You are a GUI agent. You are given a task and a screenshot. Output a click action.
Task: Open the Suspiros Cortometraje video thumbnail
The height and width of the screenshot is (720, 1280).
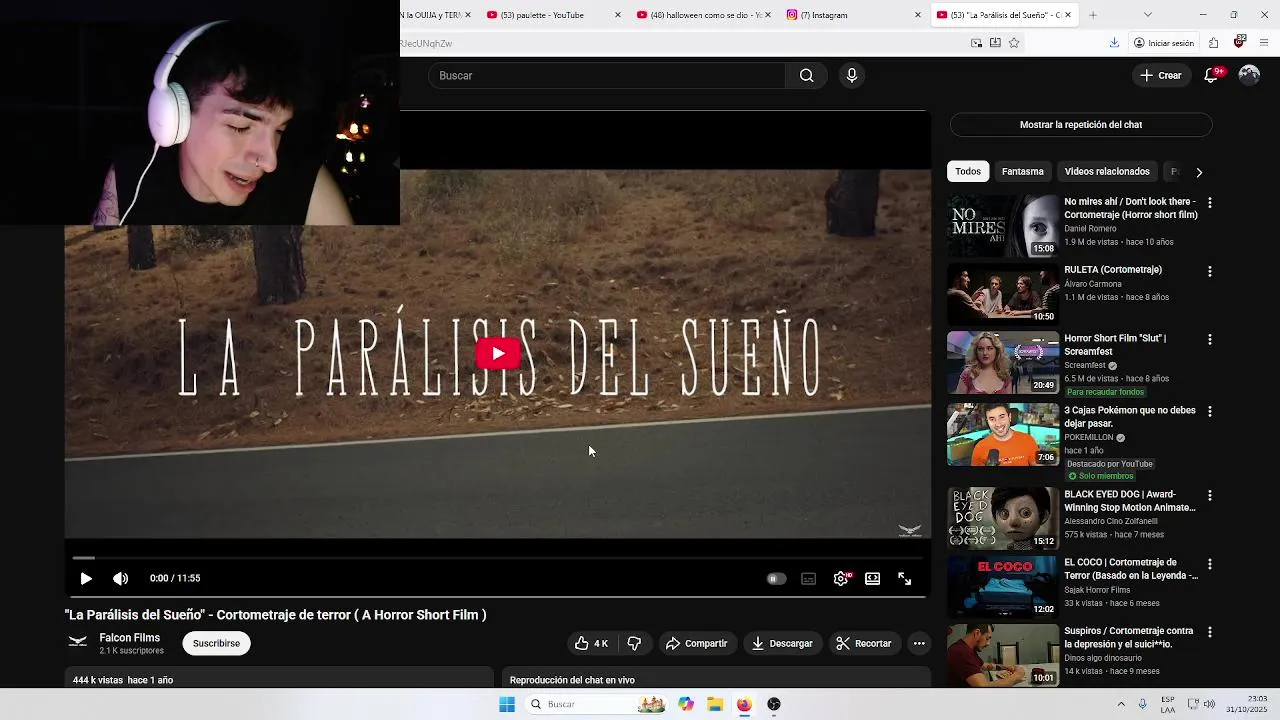[x=1003, y=655]
